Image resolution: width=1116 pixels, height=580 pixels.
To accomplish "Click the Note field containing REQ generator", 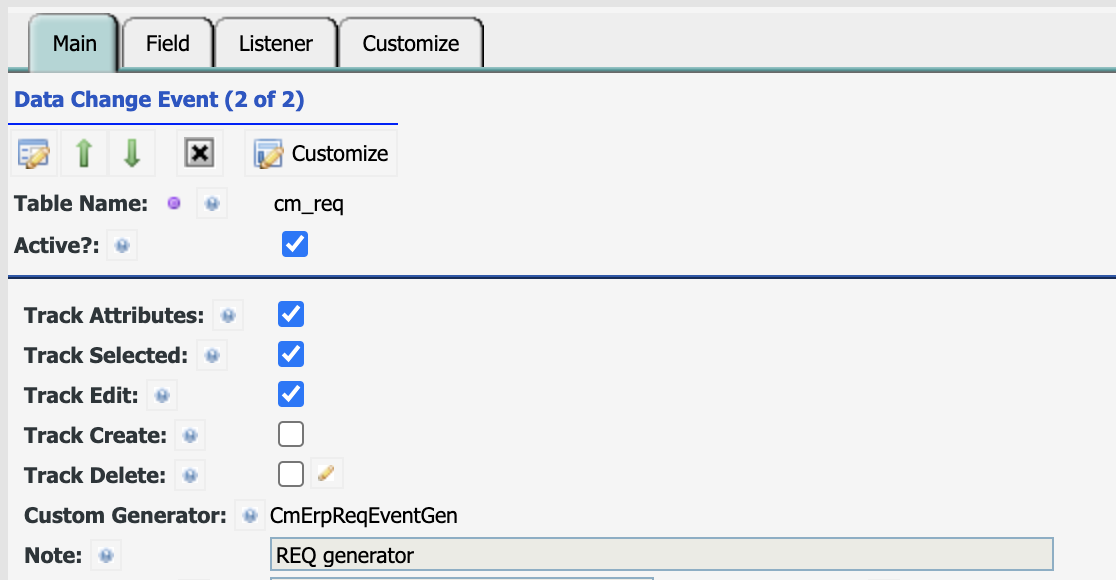I will coord(662,554).
